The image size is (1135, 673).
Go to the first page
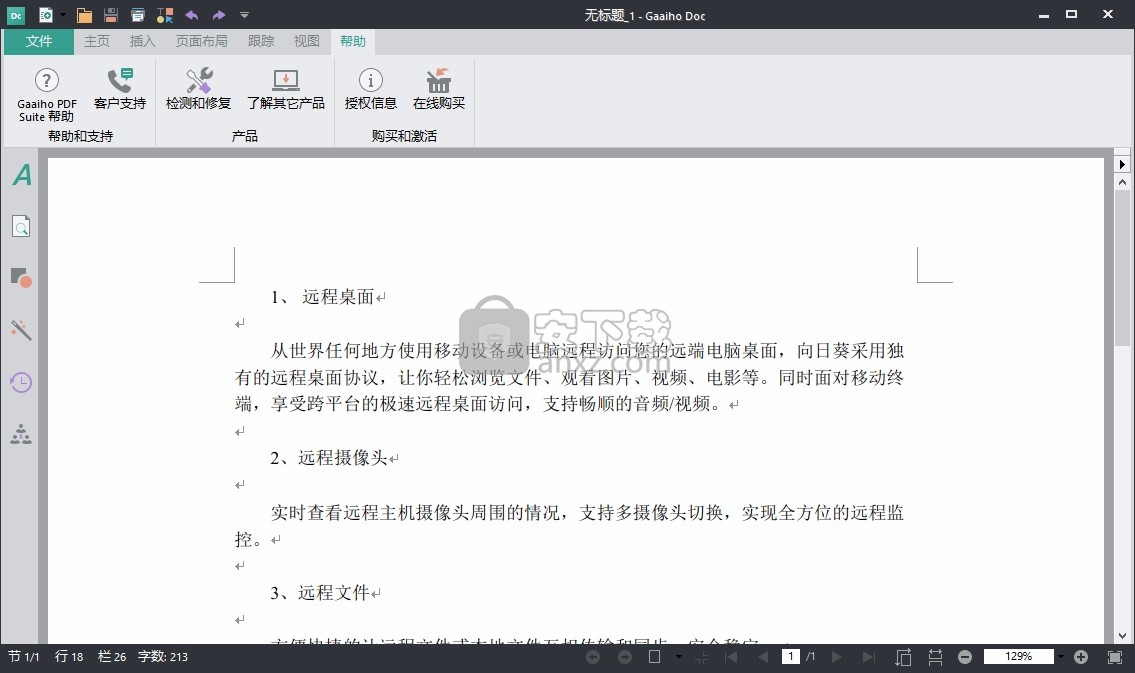point(731,657)
